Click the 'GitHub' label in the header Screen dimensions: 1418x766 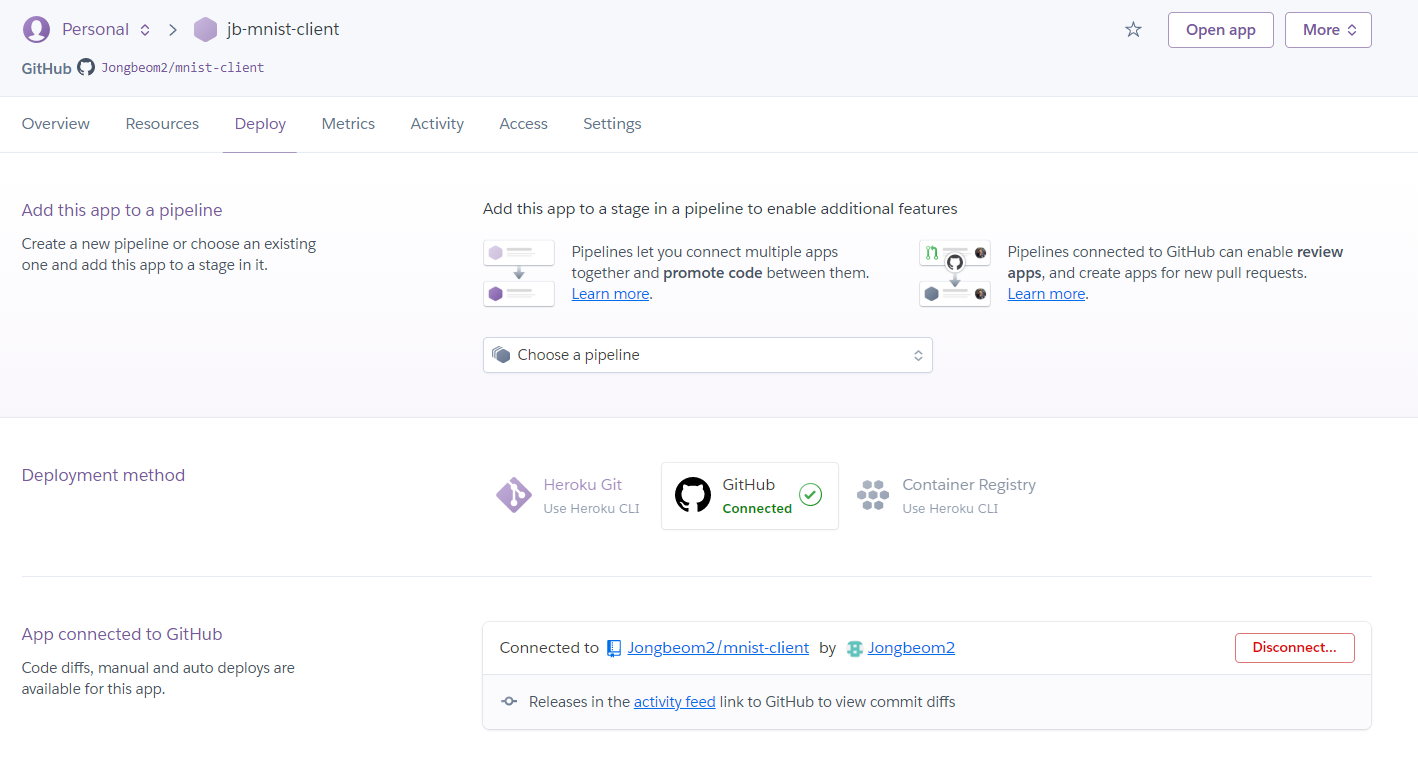[47, 68]
